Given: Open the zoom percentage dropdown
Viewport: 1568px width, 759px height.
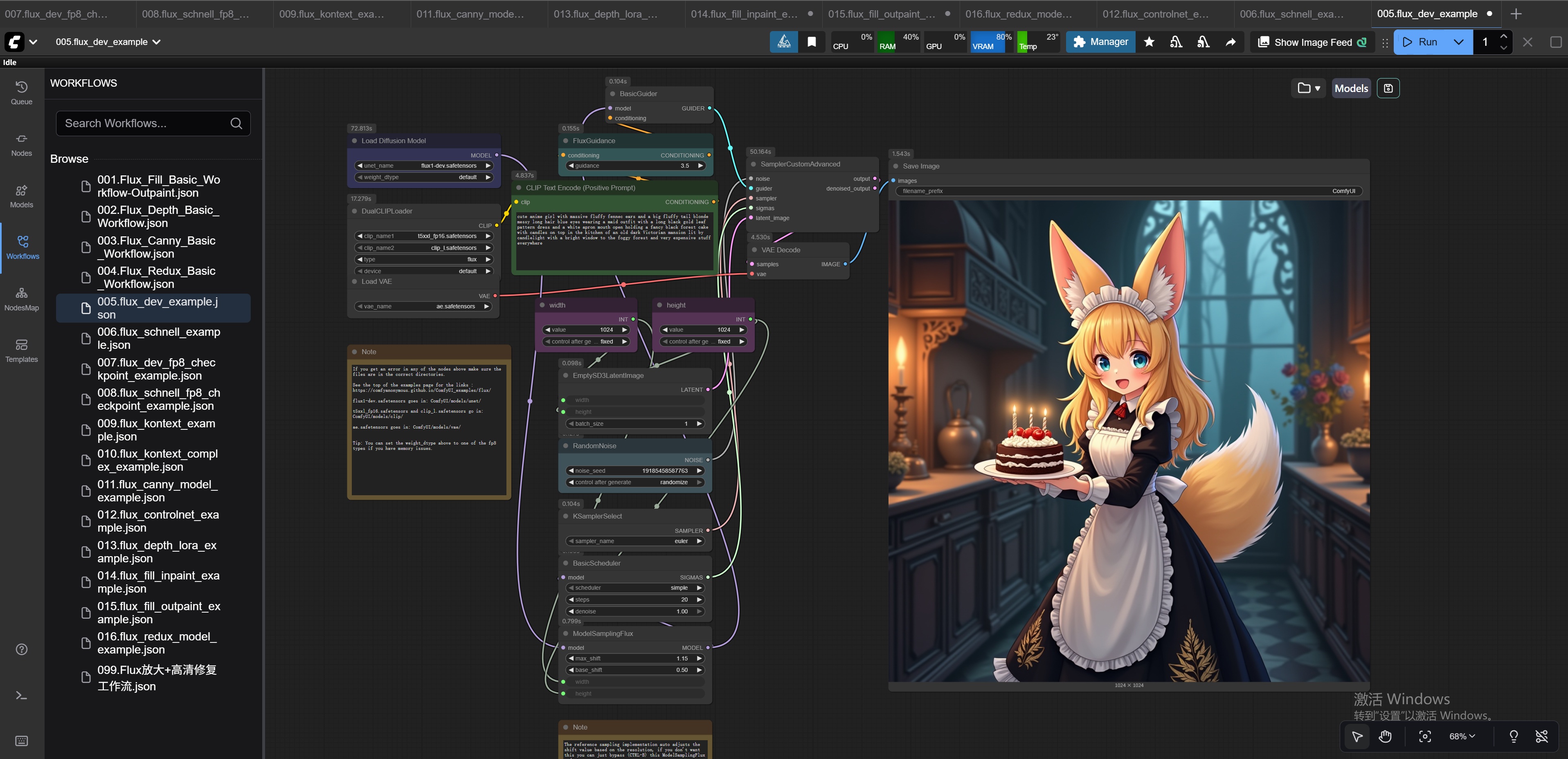Looking at the screenshot, I should point(1462,736).
